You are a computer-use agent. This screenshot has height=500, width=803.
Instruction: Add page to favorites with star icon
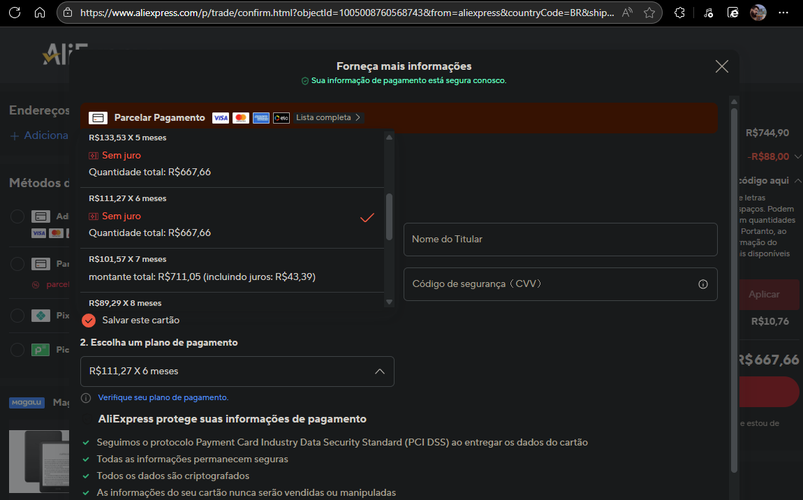650,13
